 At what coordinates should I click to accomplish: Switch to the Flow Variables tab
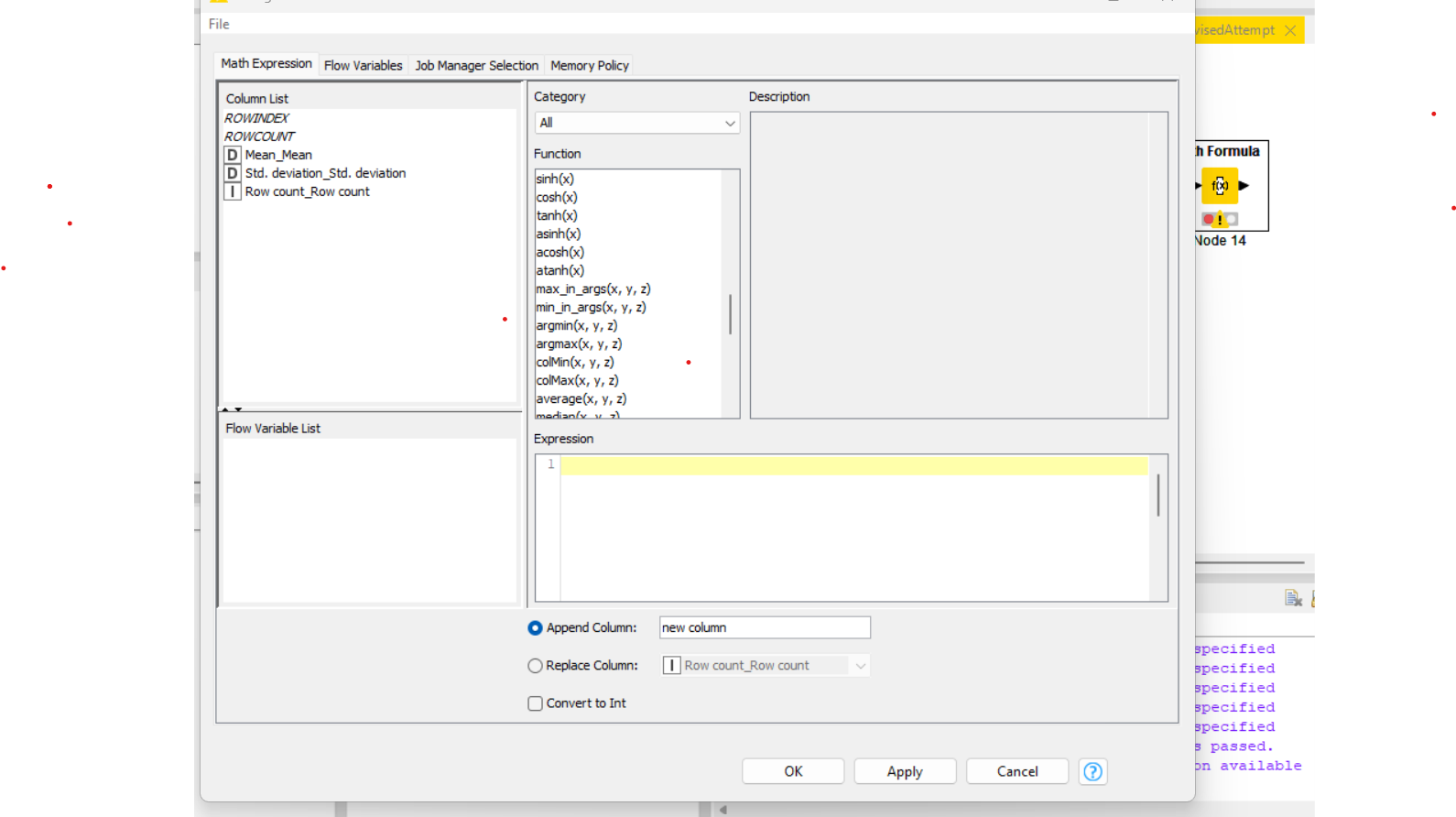[363, 66]
